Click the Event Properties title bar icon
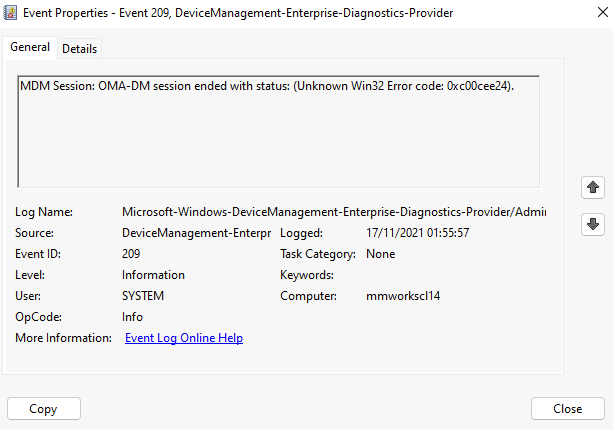This screenshot has width=613, height=430. (x=12, y=14)
